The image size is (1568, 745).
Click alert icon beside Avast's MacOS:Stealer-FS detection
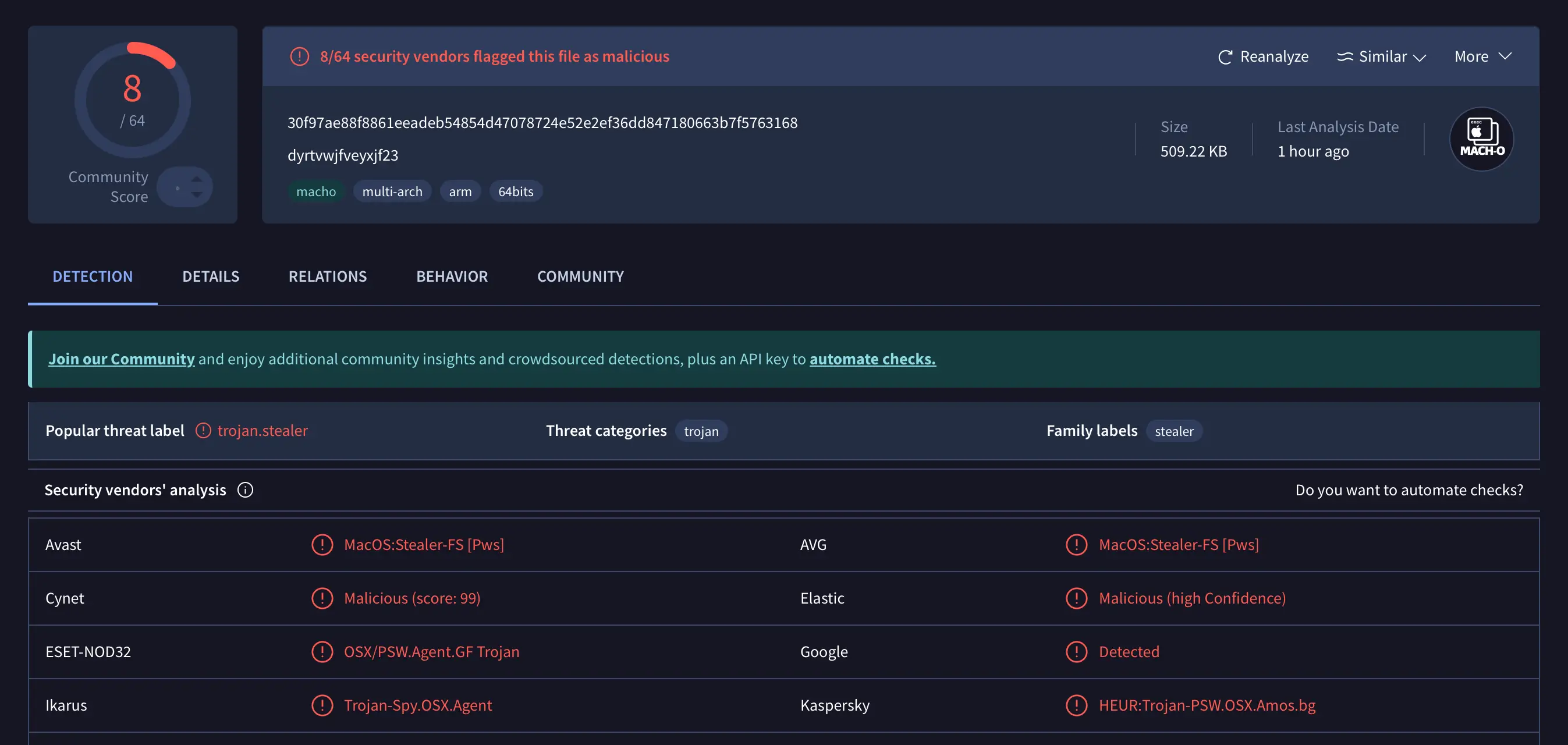(x=322, y=545)
